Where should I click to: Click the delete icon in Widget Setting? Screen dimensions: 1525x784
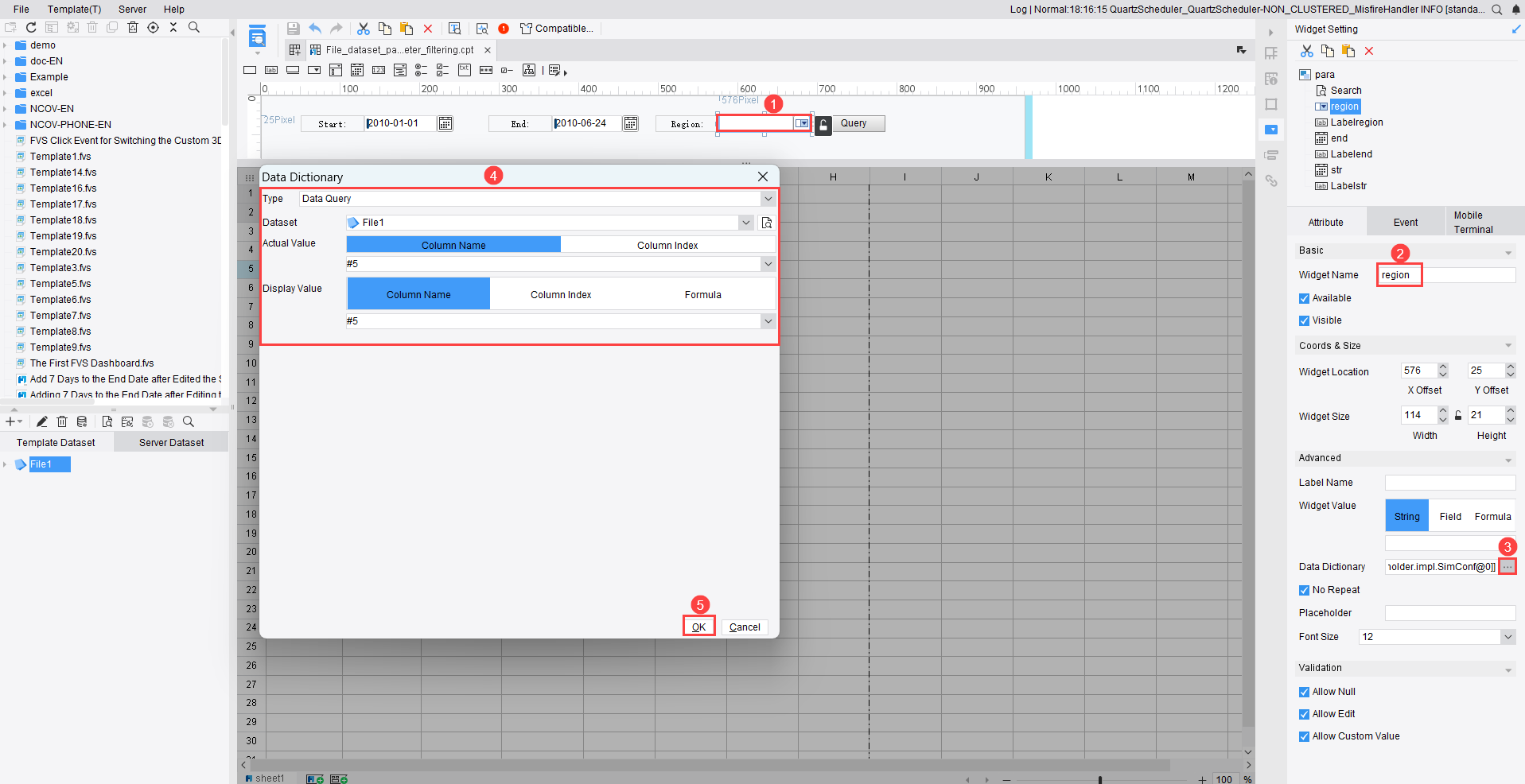pos(1369,51)
